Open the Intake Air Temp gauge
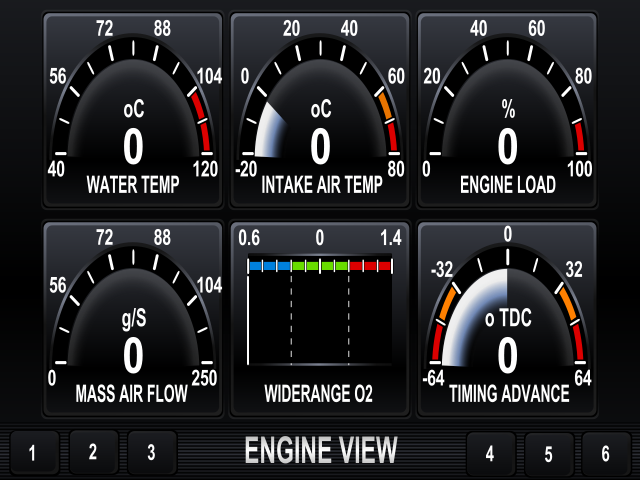Viewport: 640px width, 480px height. [320, 110]
